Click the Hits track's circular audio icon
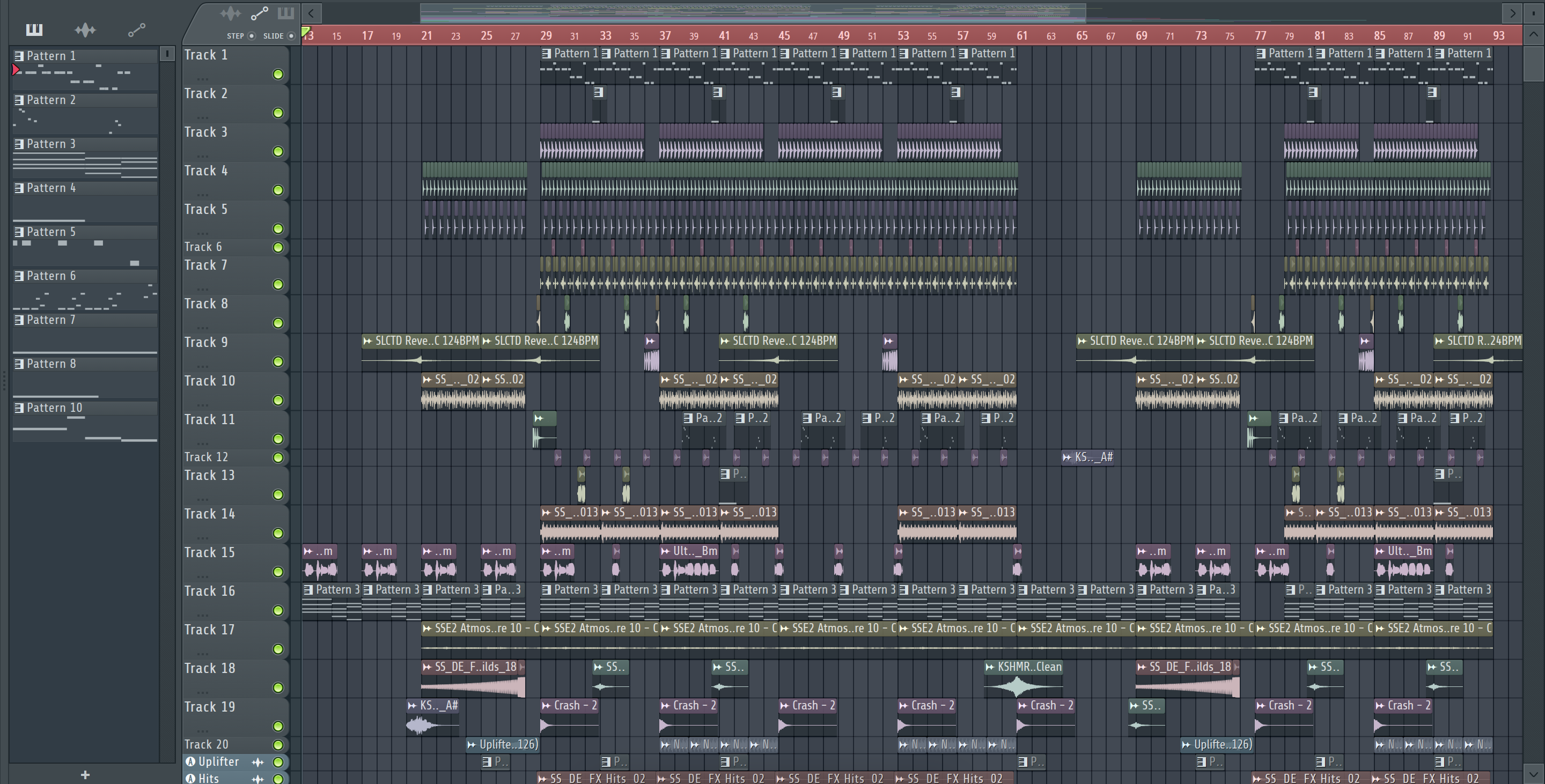 pyautogui.click(x=191, y=778)
